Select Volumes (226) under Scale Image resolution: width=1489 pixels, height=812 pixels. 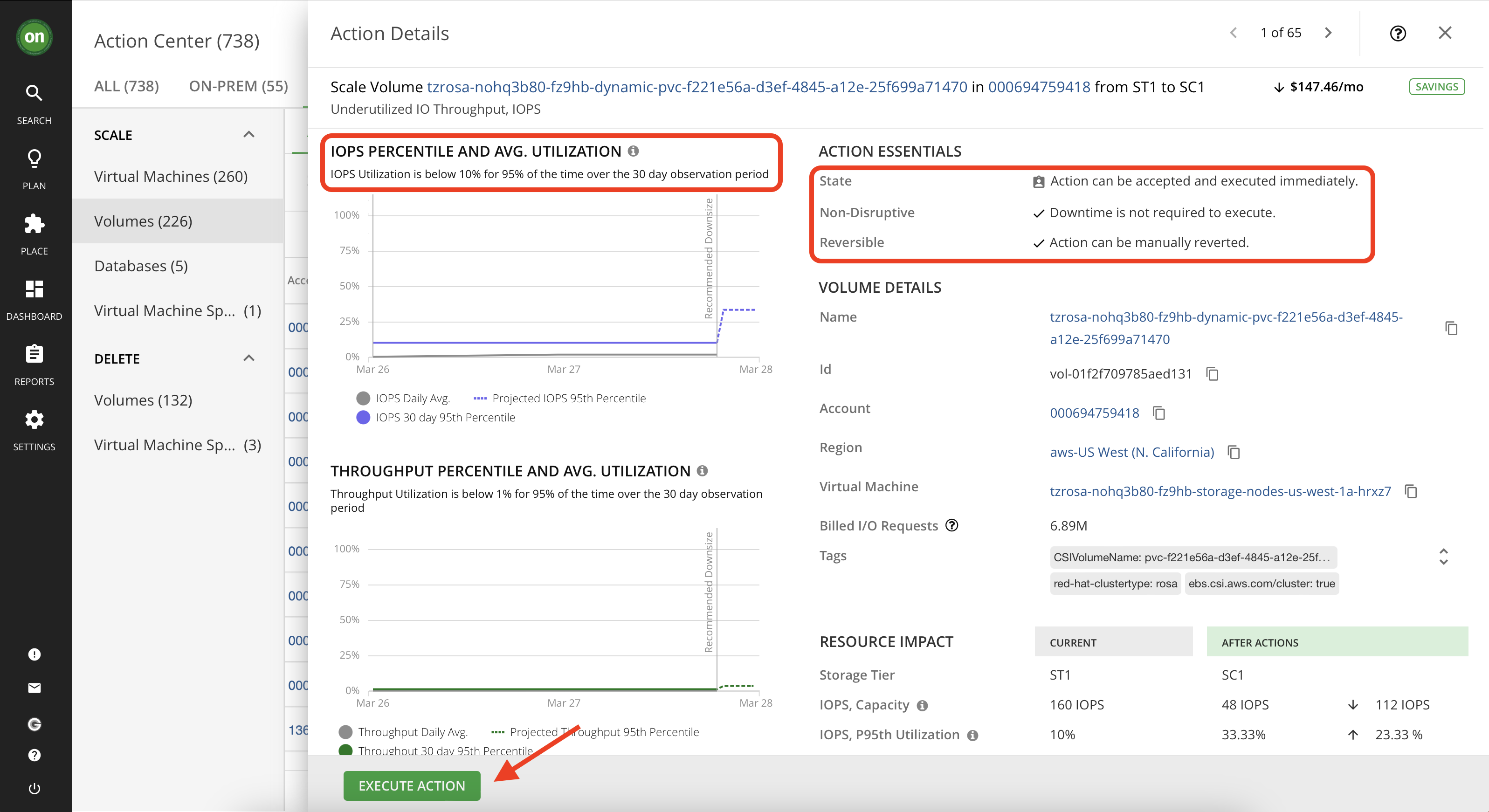[x=178, y=221]
